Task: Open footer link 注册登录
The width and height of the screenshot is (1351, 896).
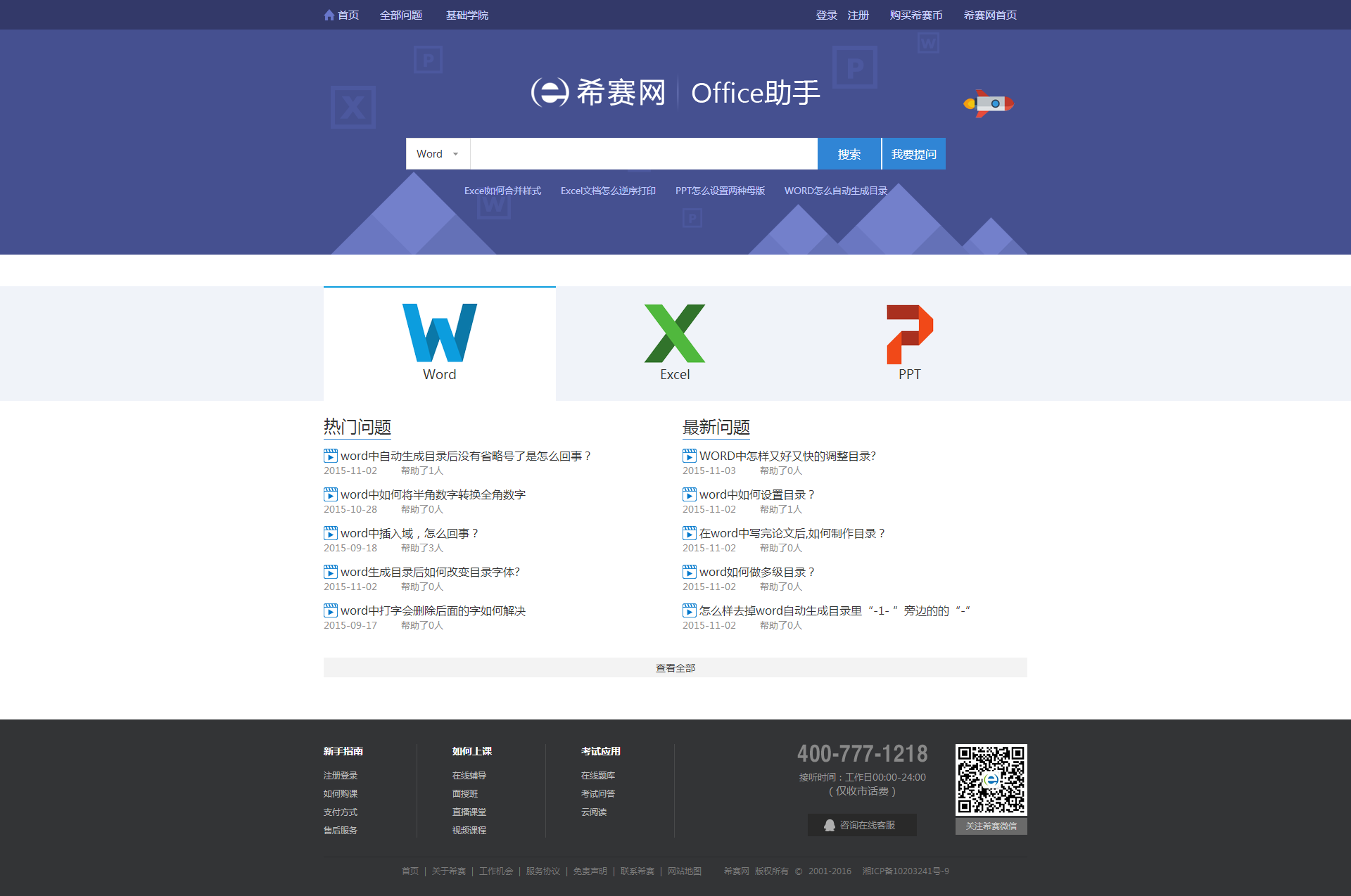Action: pyautogui.click(x=341, y=775)
